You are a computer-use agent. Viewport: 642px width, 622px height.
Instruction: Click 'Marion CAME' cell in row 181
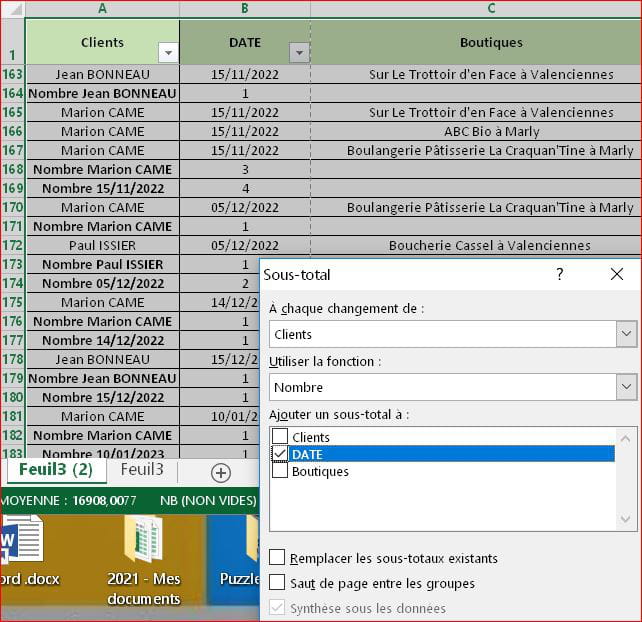[102, 416]
